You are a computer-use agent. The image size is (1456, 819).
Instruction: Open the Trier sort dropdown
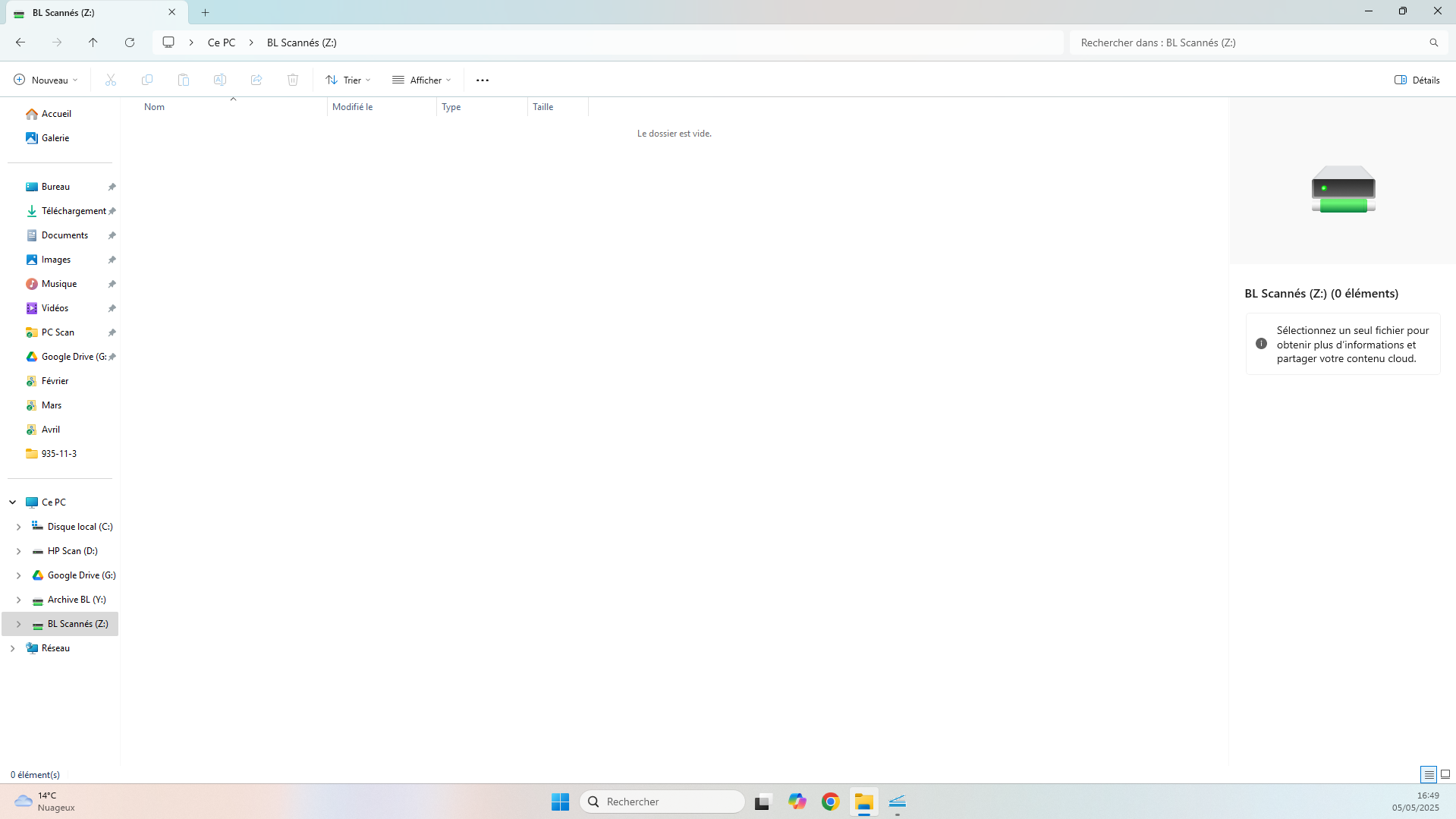pyautogui.click(x=348, y=80)
